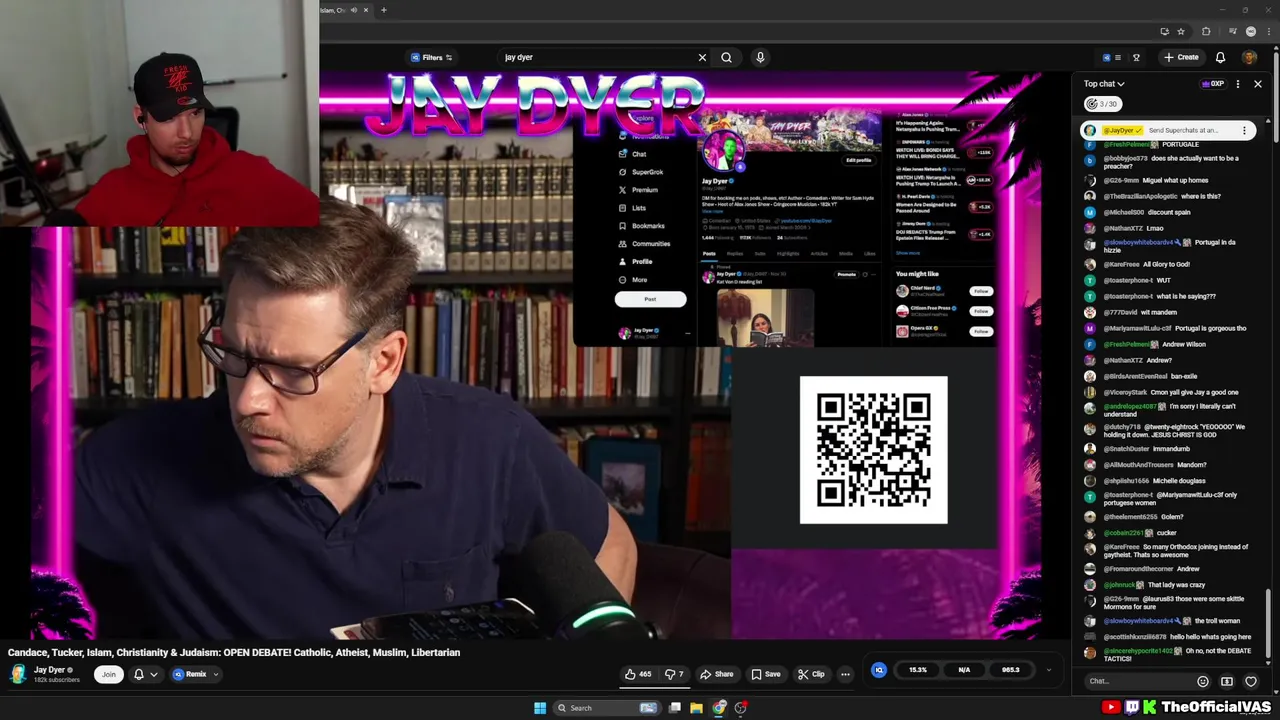The height and width of the screenshot is (720, 1280).
Task: Click the 15.3% stat pill
Action: coord(917,670)
